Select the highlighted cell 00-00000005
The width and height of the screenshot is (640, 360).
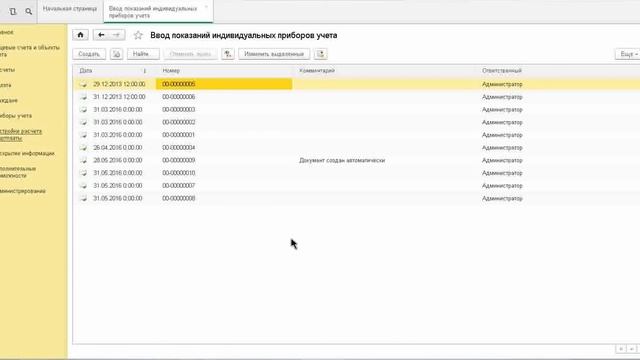click(x=224, y=84)
